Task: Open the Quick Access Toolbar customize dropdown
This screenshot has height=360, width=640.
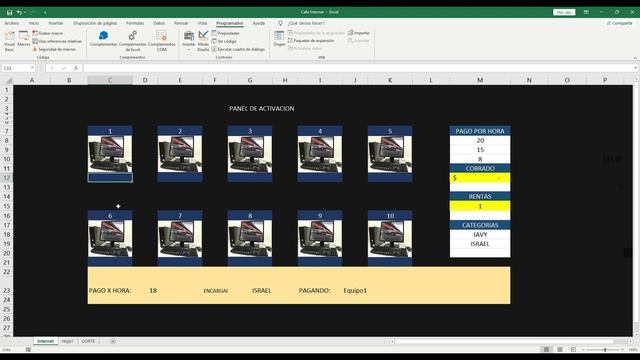Action: point(45,12)
